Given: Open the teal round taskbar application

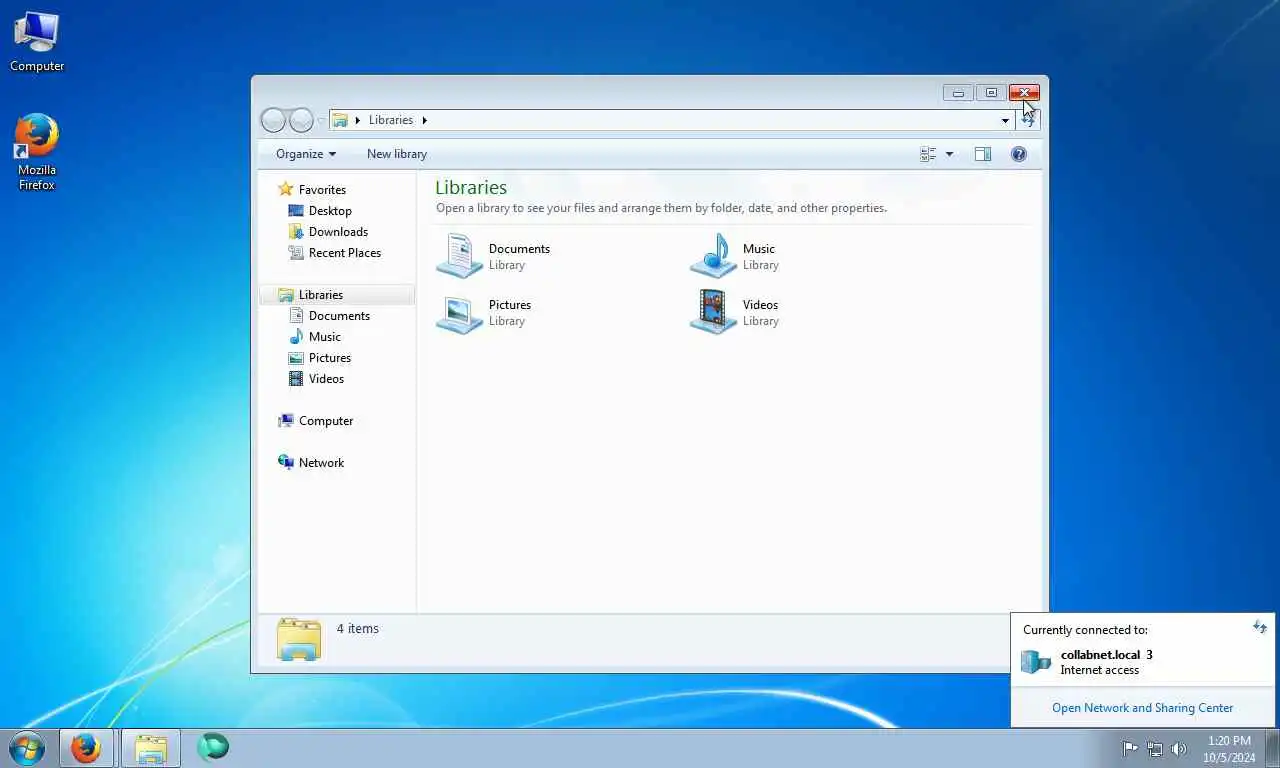Looking at the screenshot, I should tap(213, 748).
